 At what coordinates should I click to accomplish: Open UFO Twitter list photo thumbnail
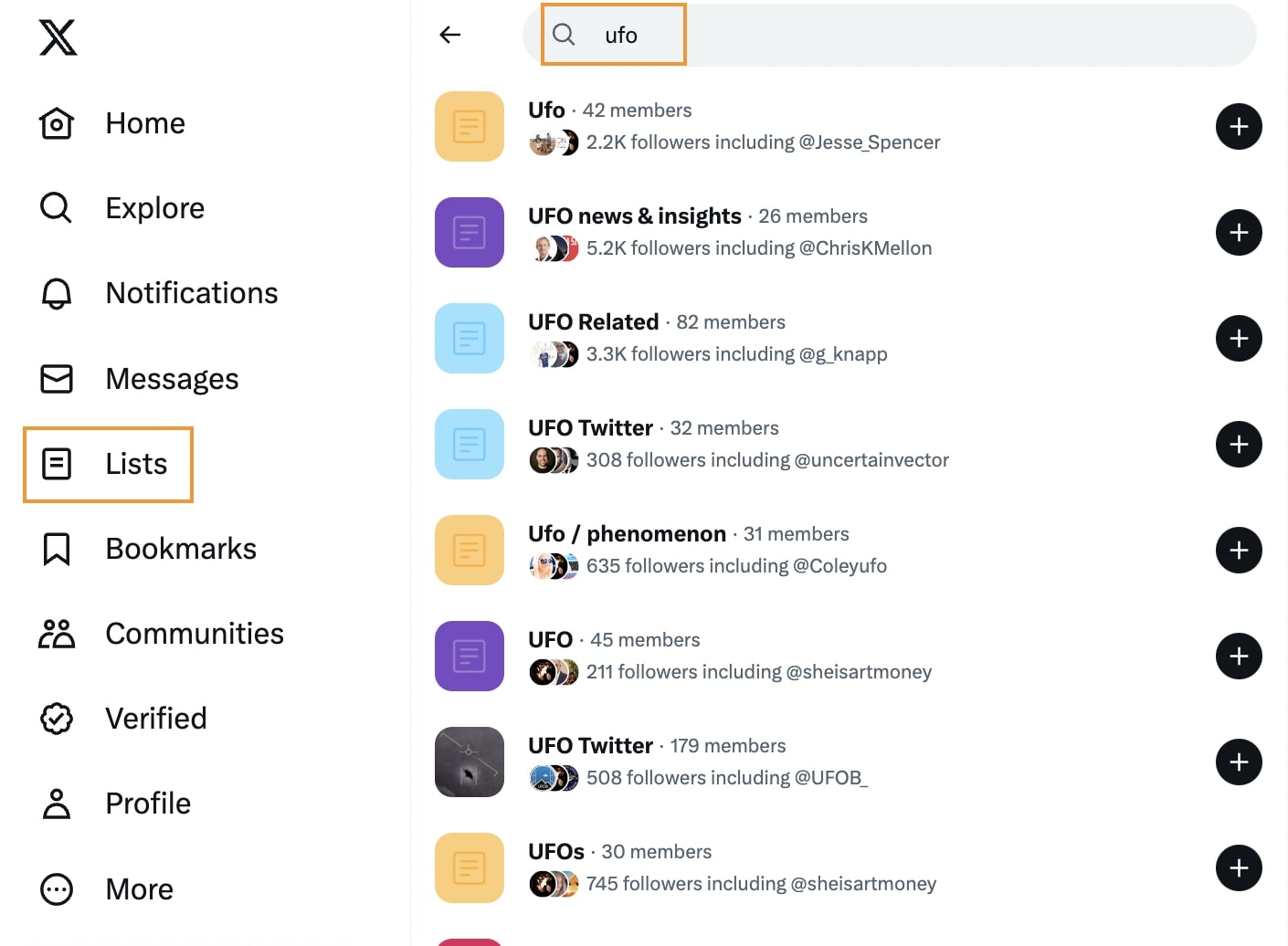[470, 762]
